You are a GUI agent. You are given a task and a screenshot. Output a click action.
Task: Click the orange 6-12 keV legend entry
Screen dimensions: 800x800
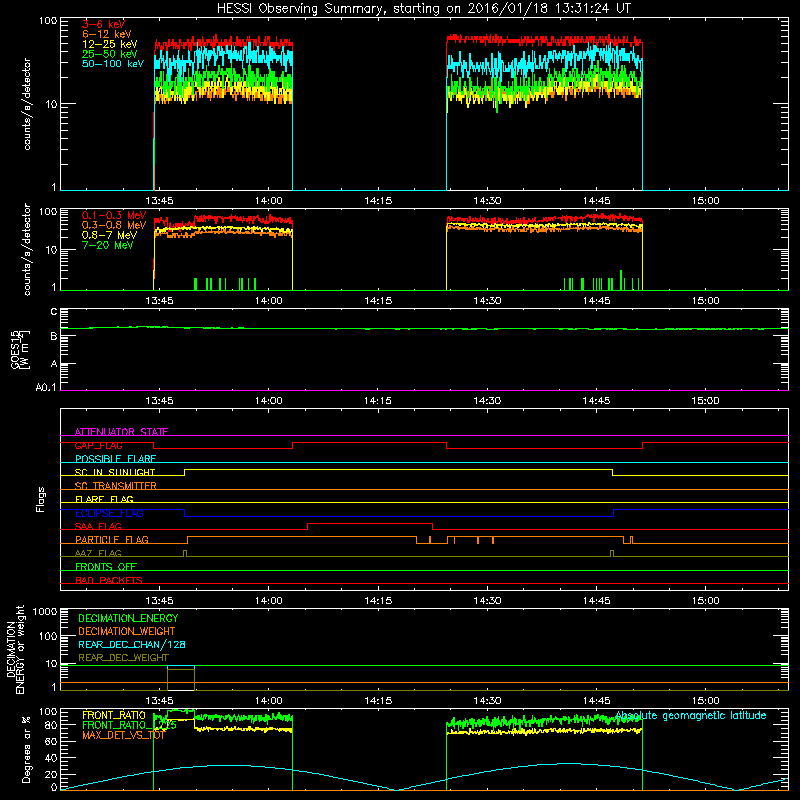pos(107,34)
